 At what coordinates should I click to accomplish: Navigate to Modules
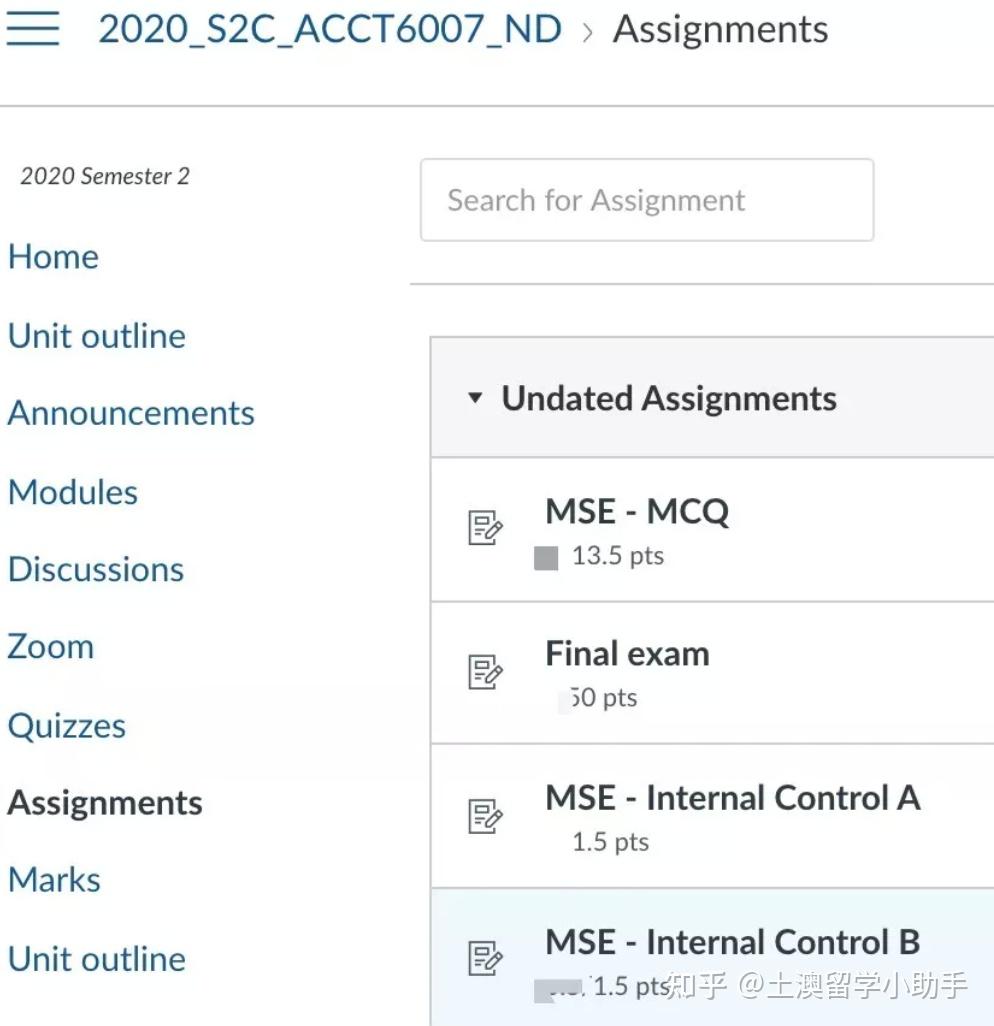coord(73,492)
